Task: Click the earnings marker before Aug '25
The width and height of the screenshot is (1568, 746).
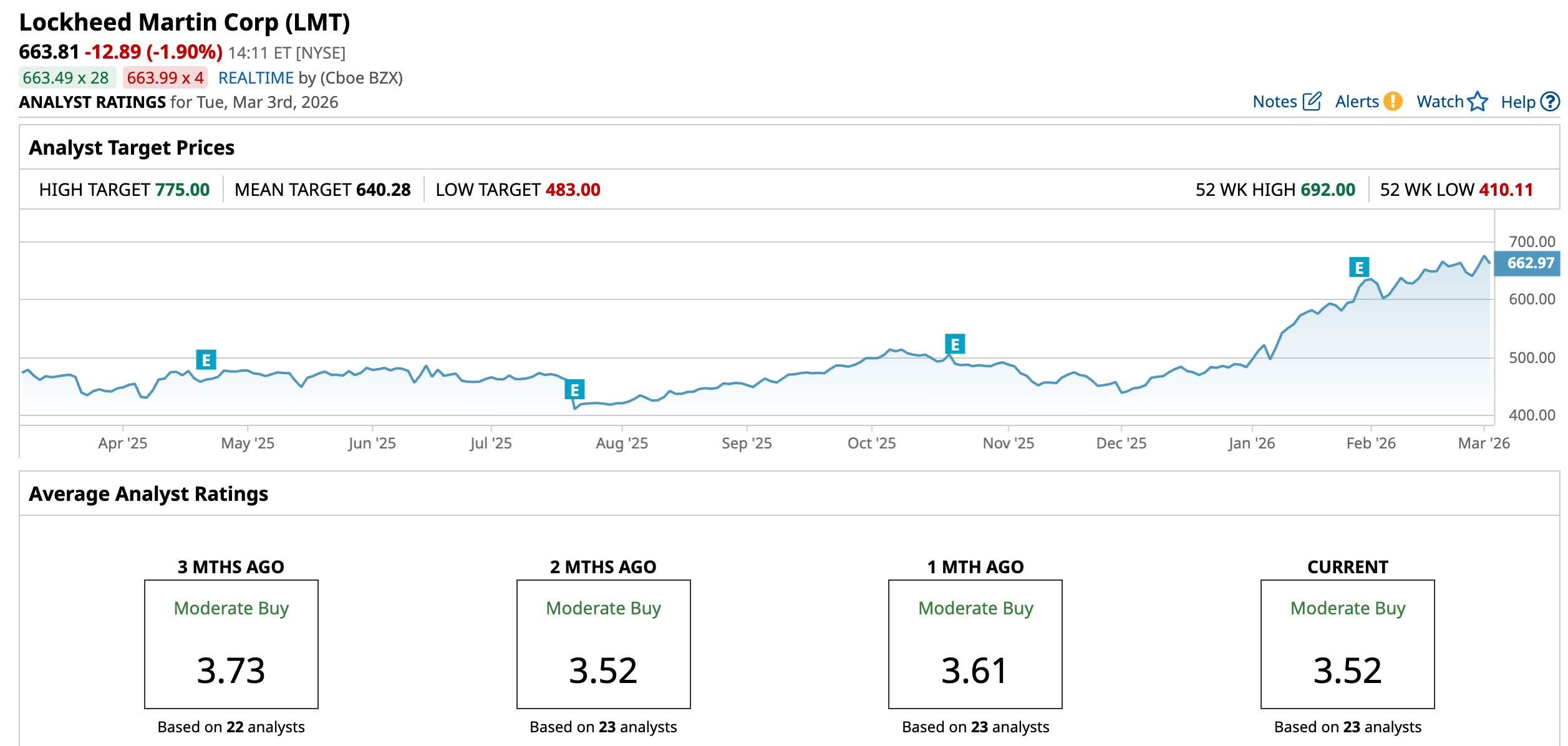Action: (574, 390)
